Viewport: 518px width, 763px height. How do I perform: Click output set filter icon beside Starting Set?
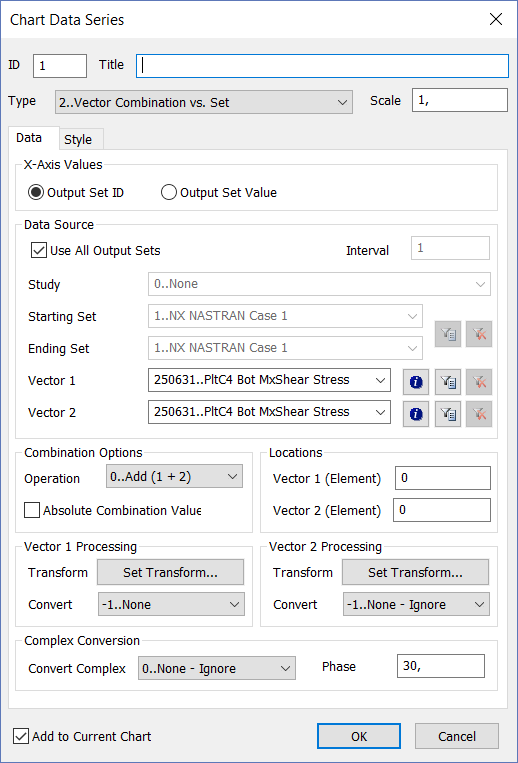(448, 334)
